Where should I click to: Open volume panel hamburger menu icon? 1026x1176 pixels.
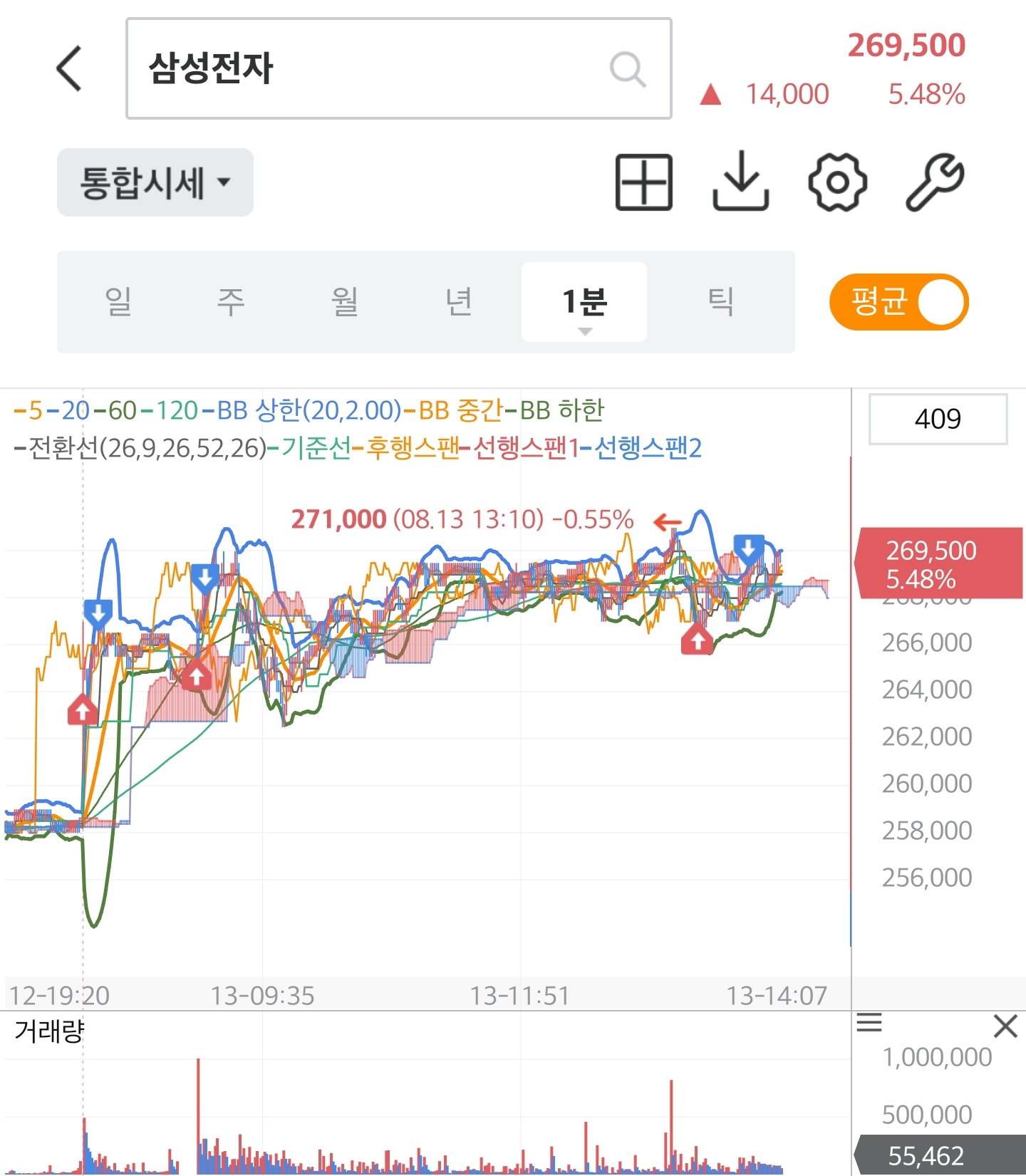[869, 1023]
